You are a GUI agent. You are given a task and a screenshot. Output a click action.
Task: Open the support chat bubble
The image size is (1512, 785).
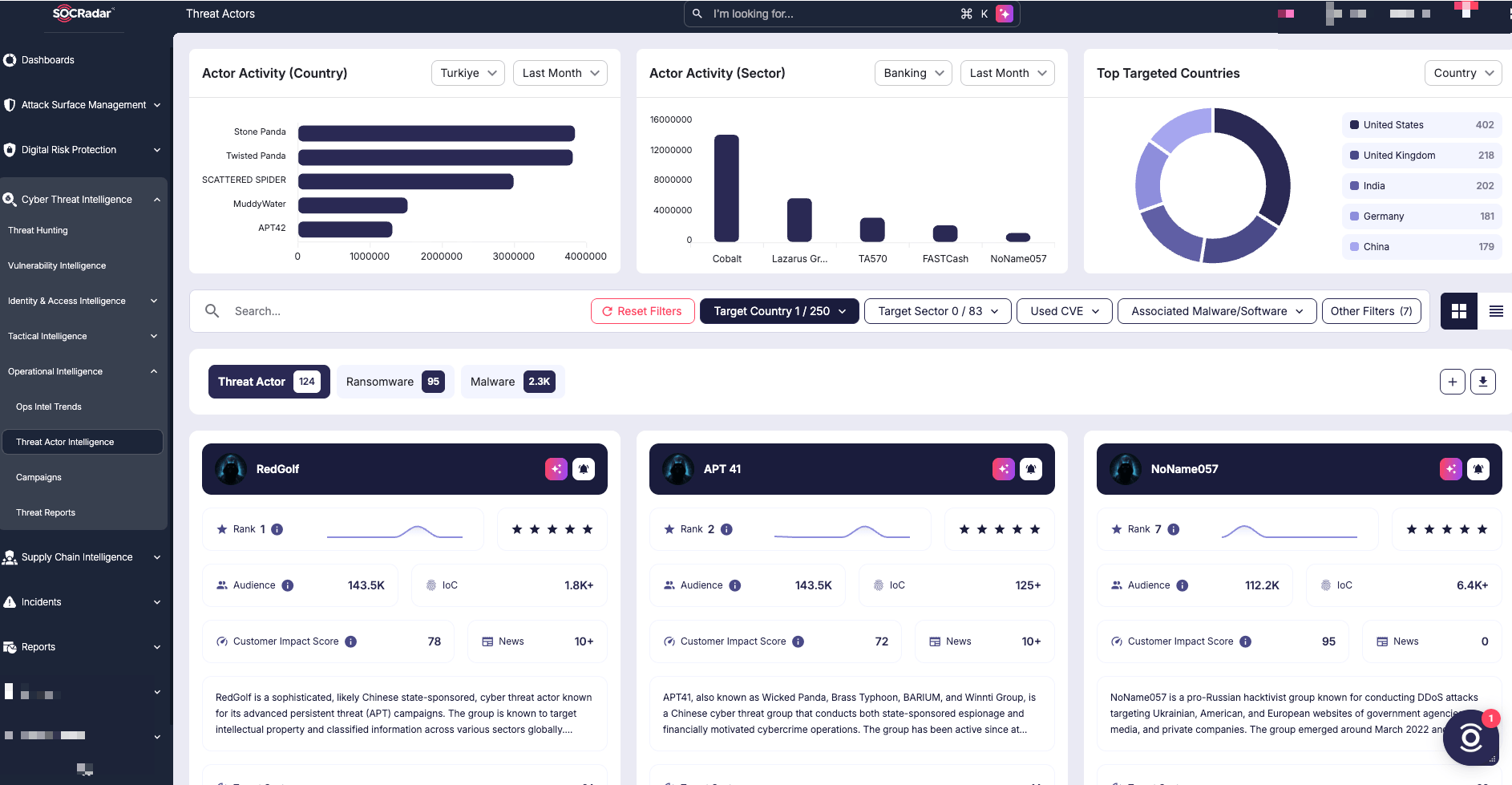point(1471,737)
